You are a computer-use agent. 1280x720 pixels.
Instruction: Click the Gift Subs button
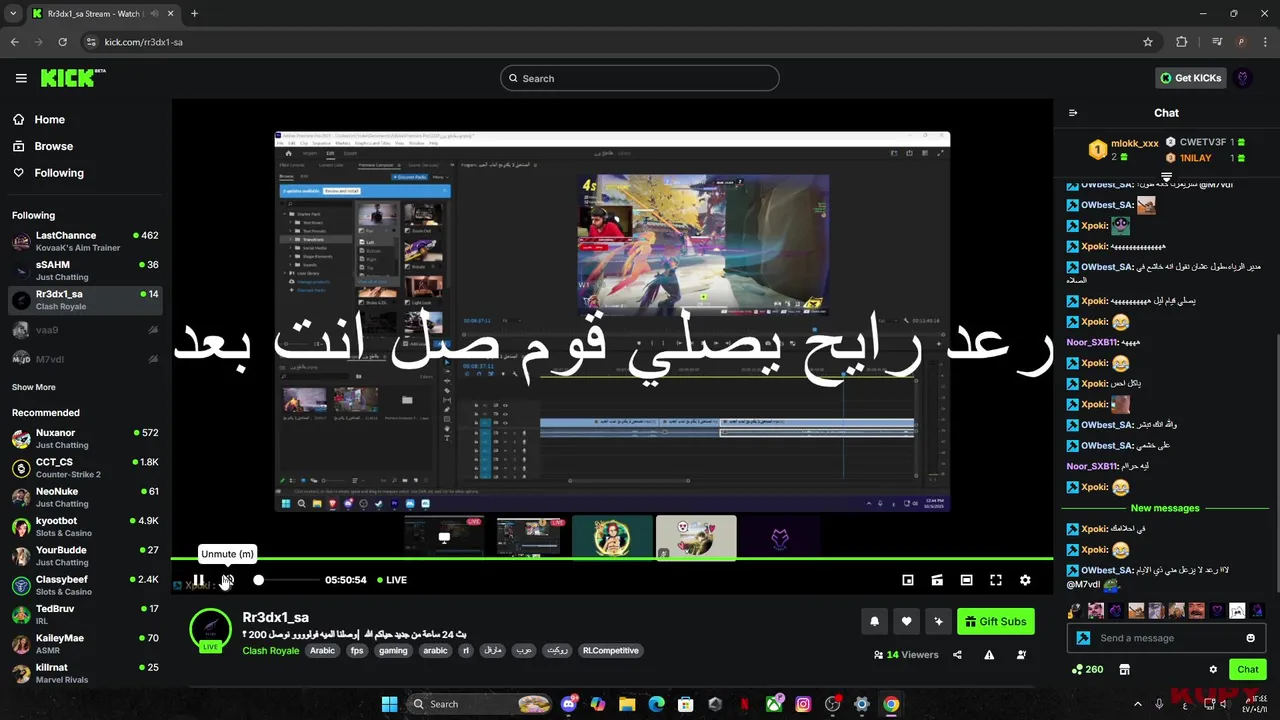(x=996, y=621)
